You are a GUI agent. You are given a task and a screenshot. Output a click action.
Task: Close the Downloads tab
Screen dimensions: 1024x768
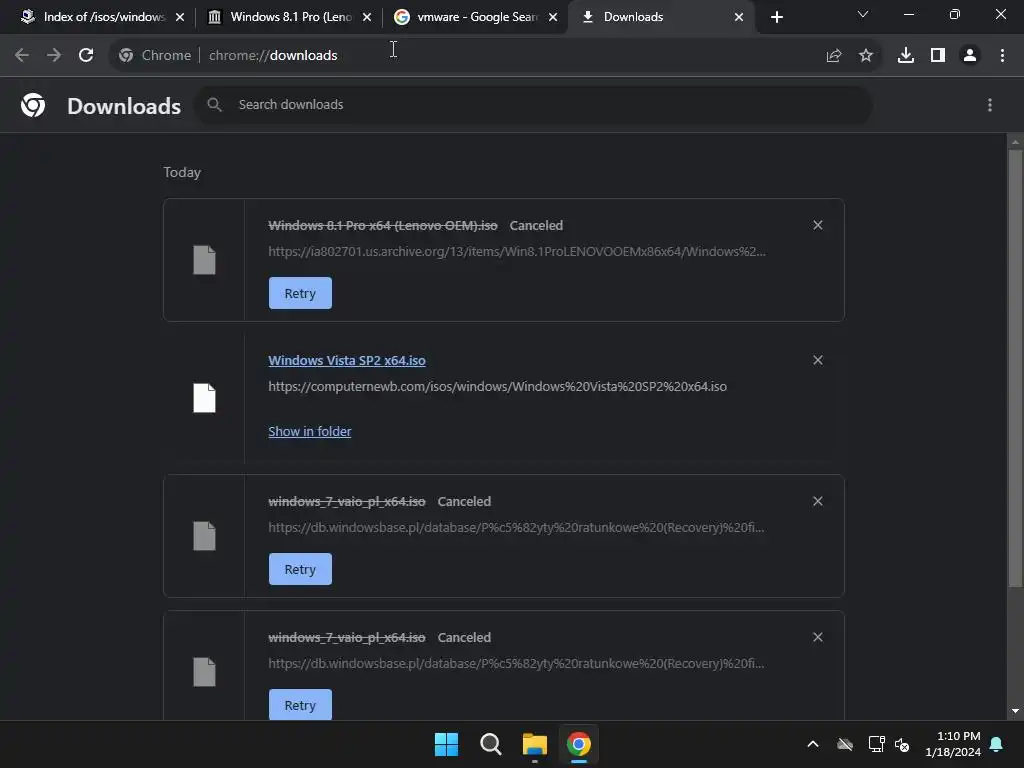pos(739,17)
